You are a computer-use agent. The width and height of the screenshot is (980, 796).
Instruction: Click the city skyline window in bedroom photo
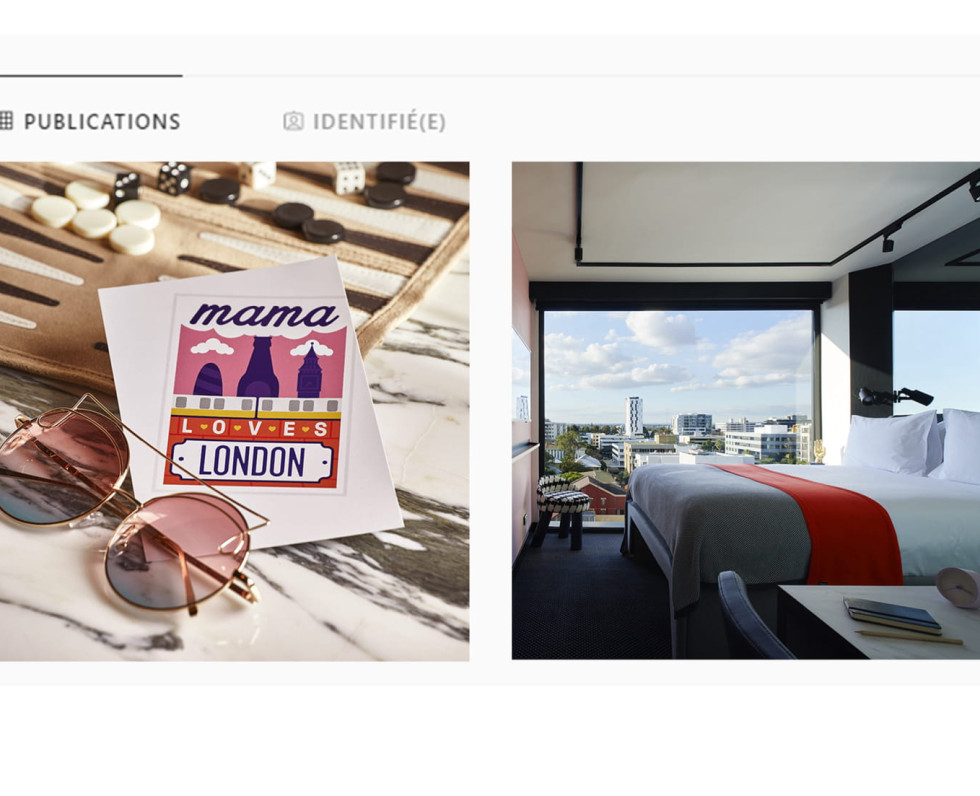tap(678, 412)
